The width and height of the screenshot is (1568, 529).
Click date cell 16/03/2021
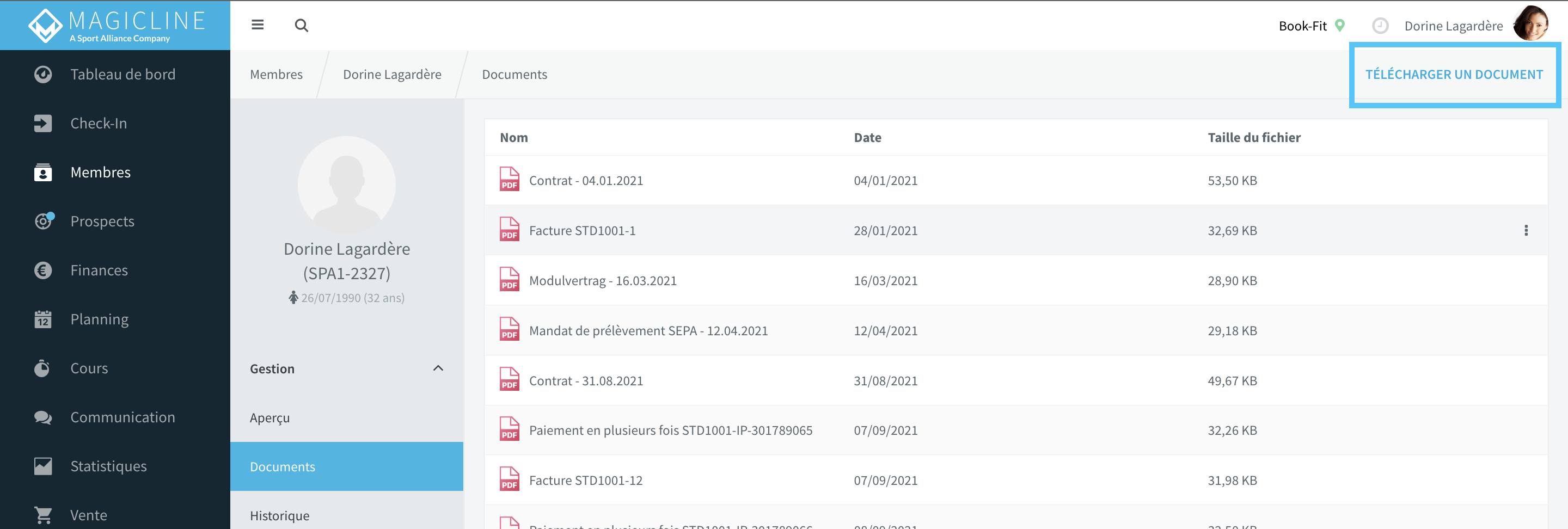coord(886,281)
